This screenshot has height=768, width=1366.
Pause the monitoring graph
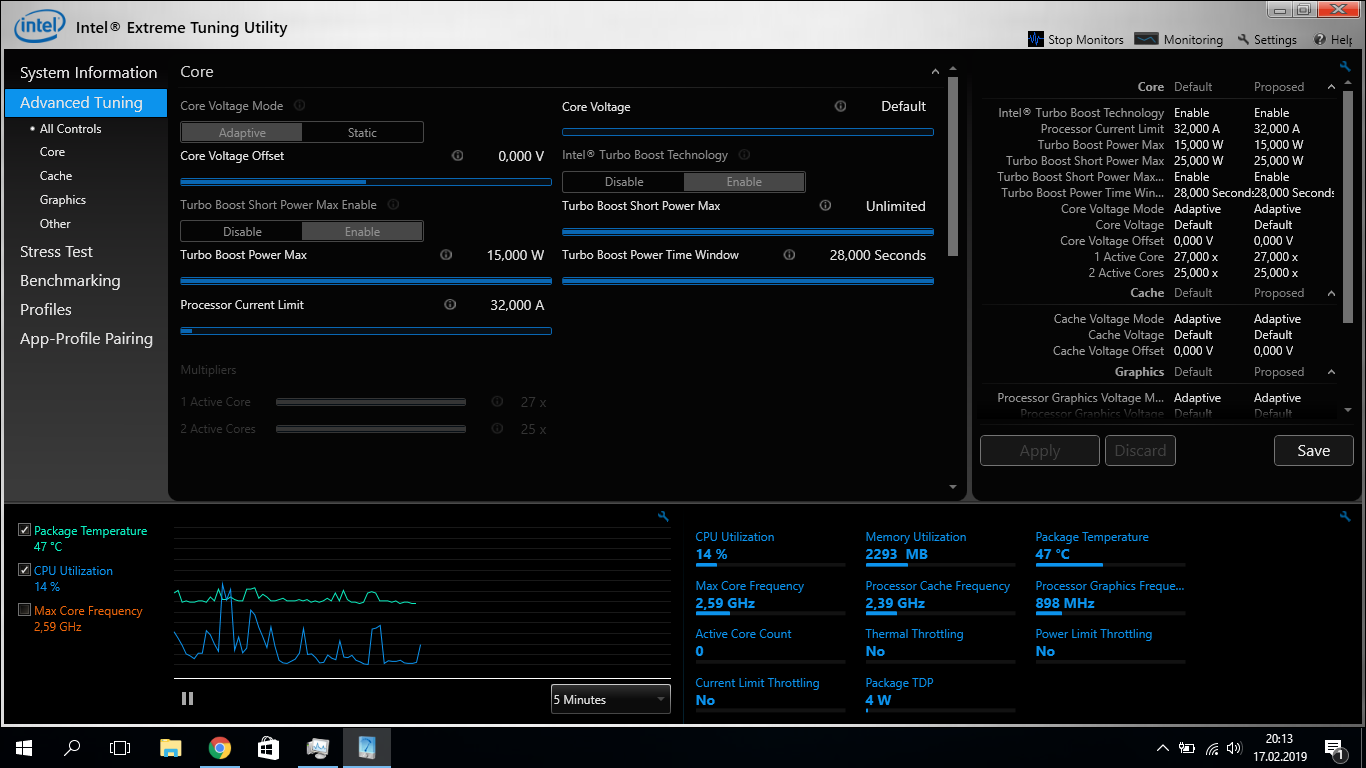(x=187, y=698)
